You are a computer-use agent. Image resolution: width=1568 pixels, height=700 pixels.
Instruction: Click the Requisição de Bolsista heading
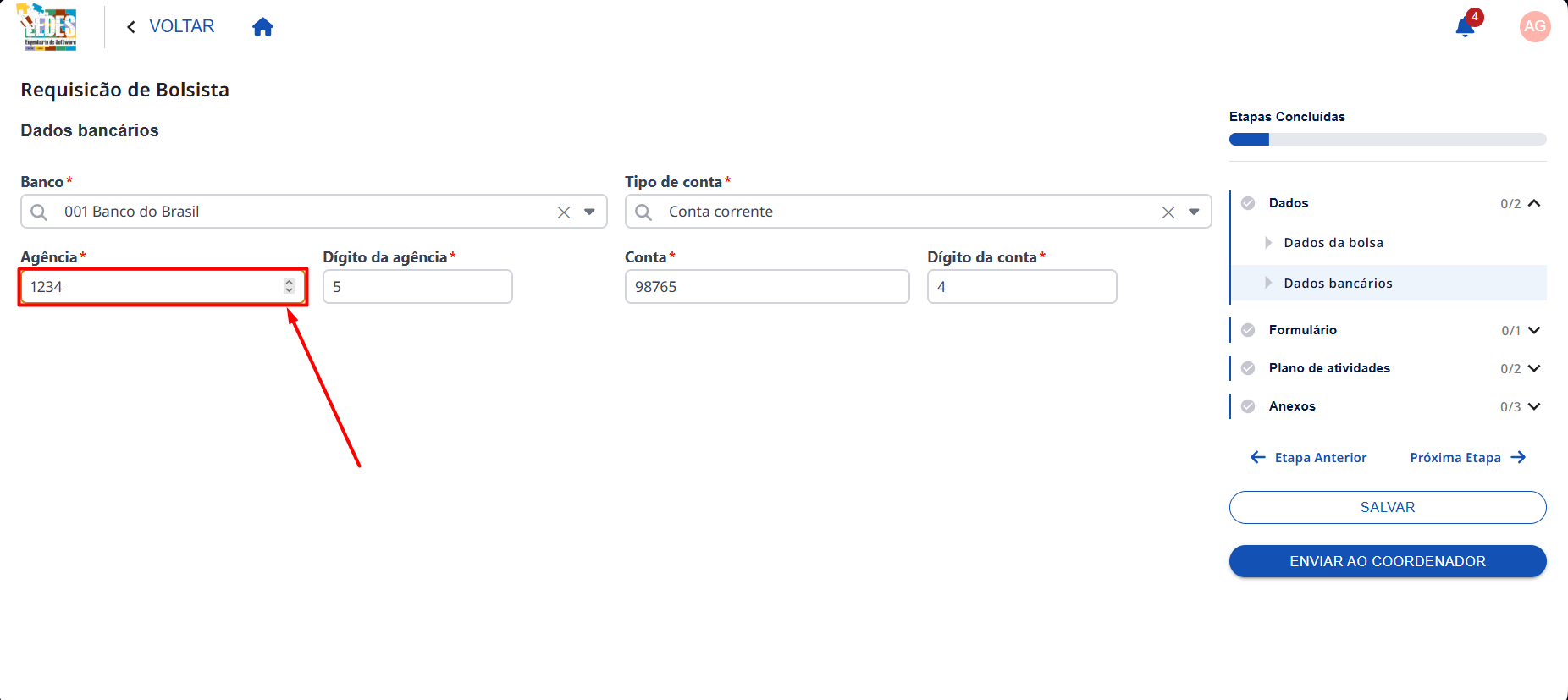124,90
